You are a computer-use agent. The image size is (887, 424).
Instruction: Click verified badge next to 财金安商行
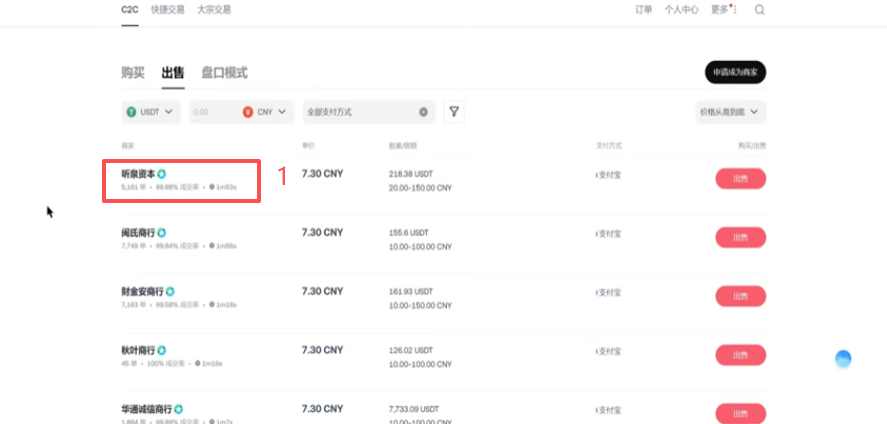170,291
